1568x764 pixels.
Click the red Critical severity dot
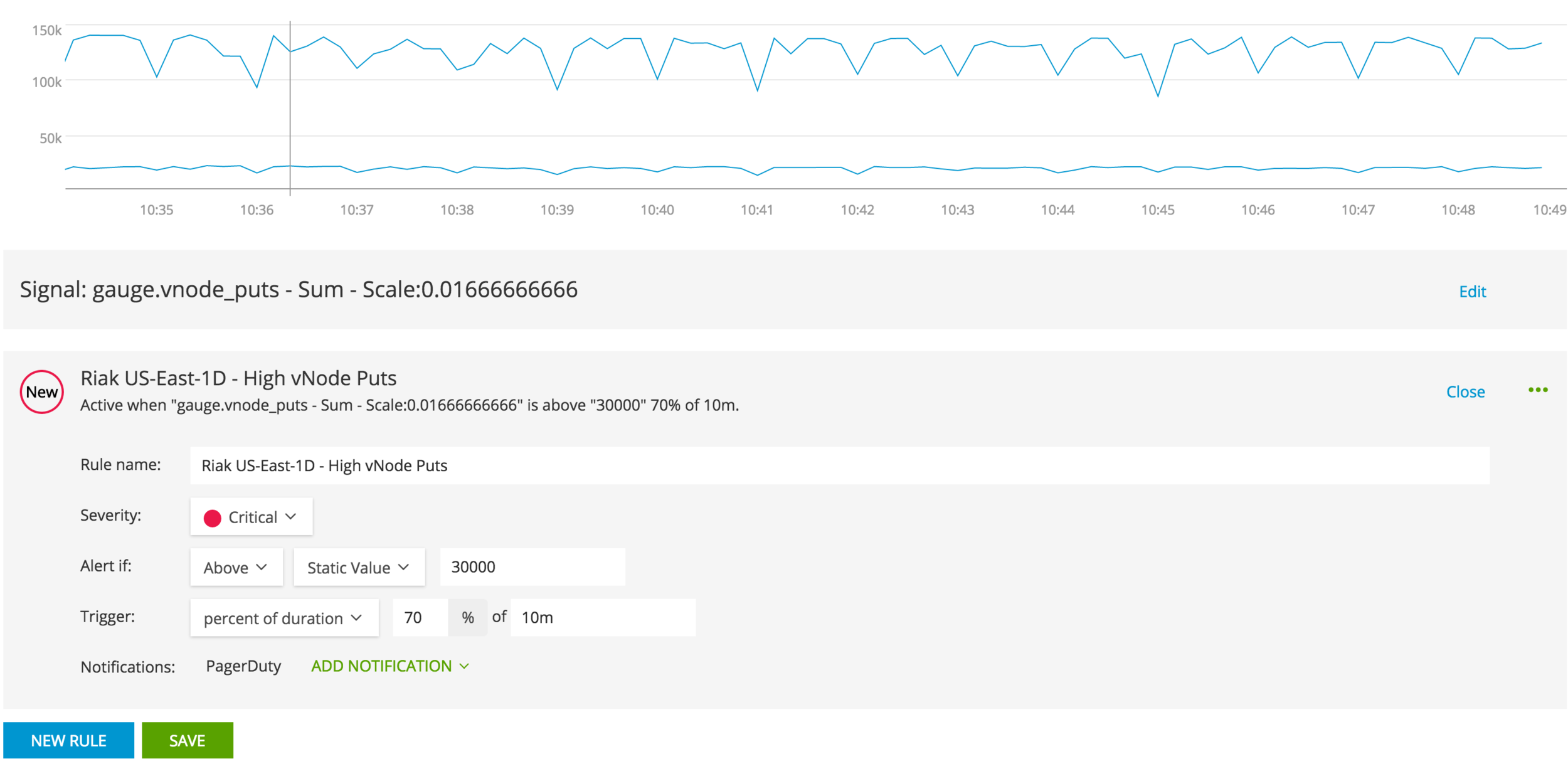coord(212,517)
